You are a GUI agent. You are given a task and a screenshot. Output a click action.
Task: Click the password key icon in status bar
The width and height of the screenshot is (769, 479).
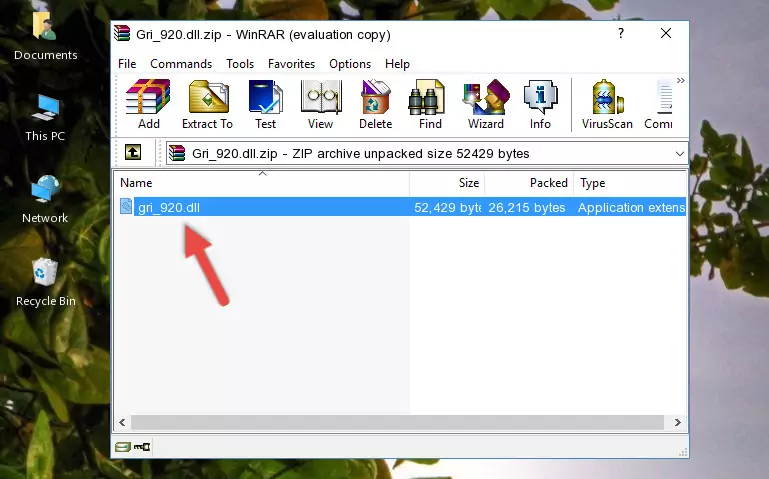point(142,447)
